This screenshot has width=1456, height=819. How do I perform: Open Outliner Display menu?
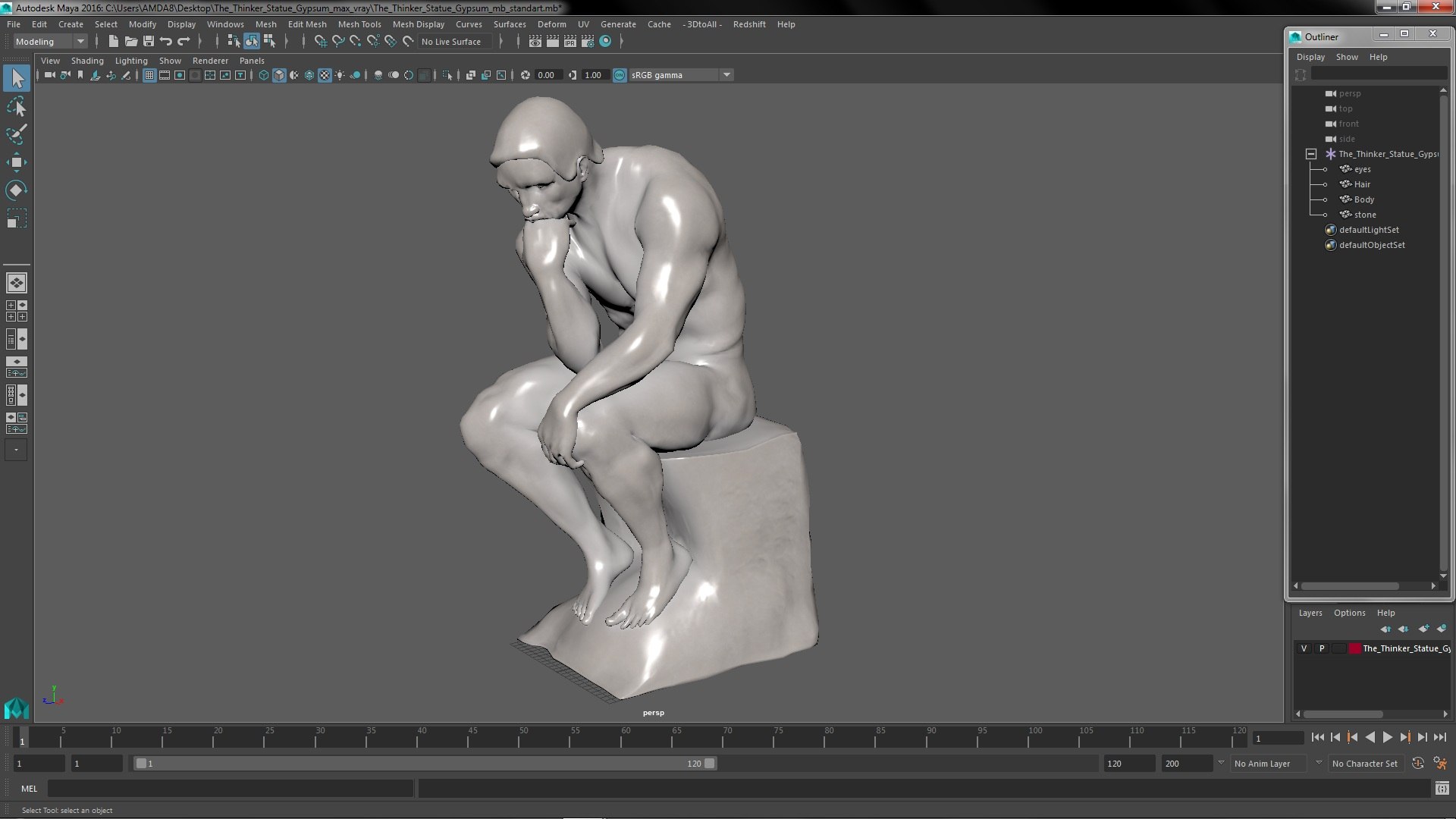pos(1310,57)
